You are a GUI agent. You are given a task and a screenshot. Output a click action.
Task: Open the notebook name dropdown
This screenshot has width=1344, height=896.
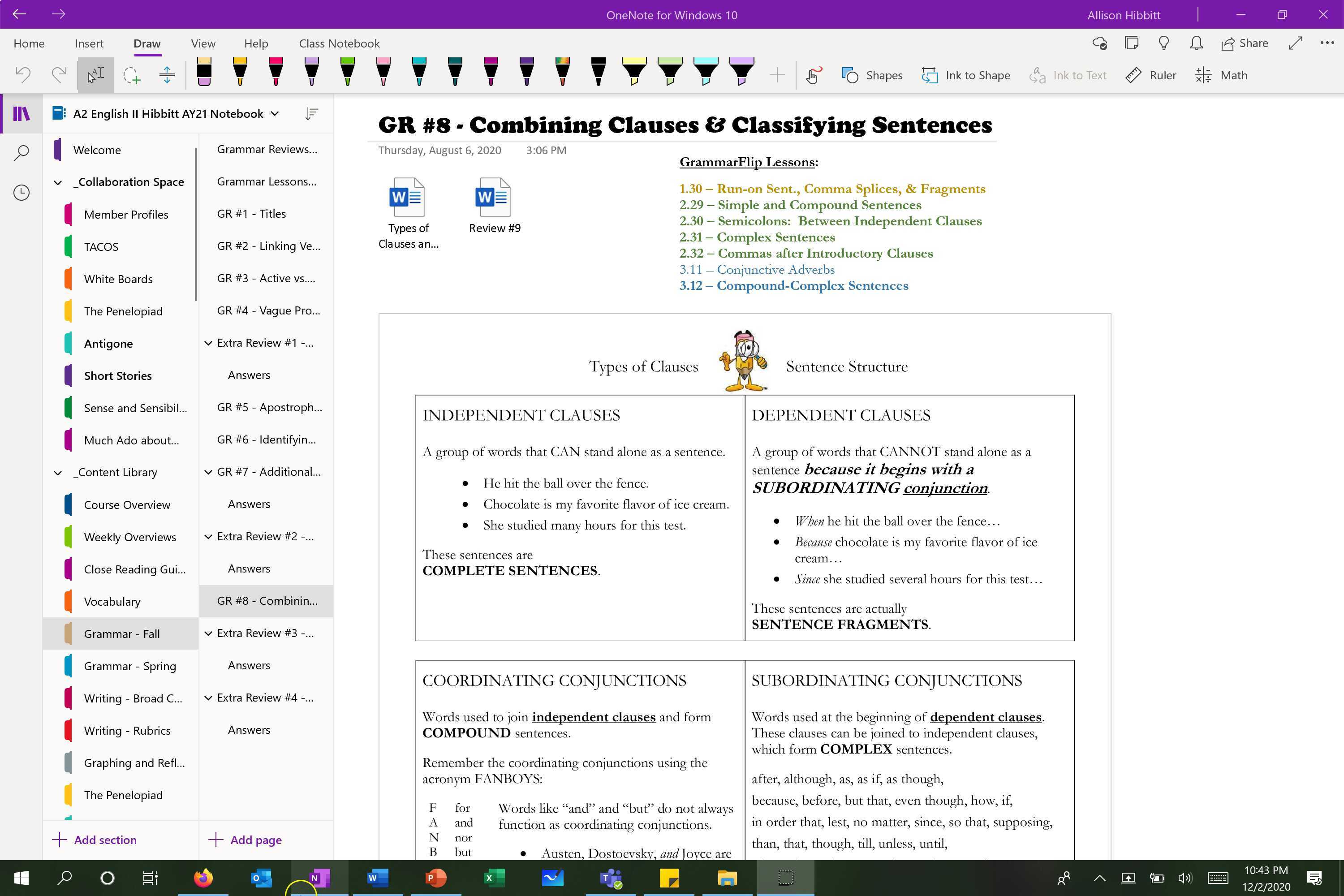(x=275, y=114)
